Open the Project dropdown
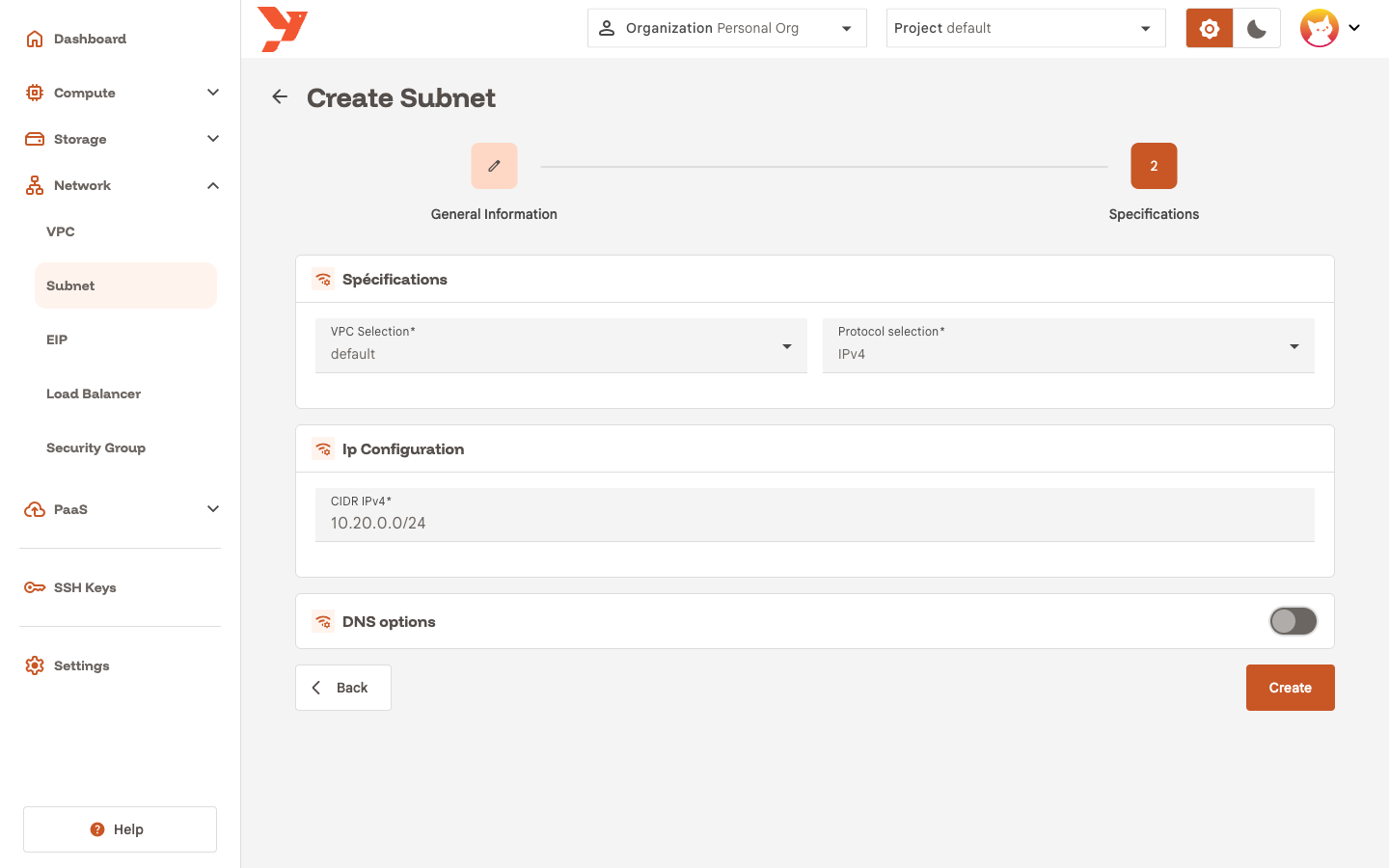This screenshot has height=868, width=1389. [1026, 28]
